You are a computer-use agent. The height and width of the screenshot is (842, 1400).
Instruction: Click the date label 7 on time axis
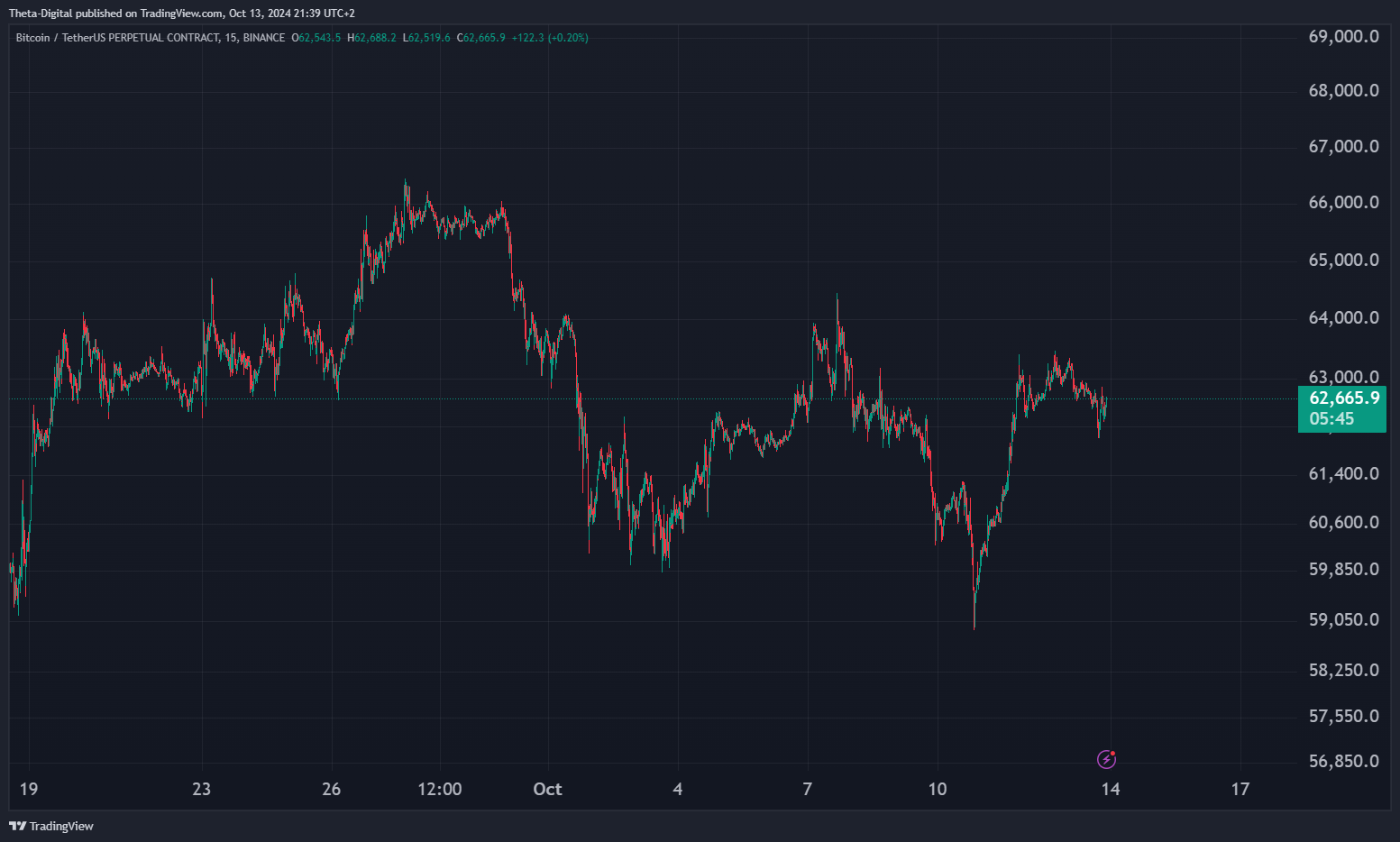808,789
